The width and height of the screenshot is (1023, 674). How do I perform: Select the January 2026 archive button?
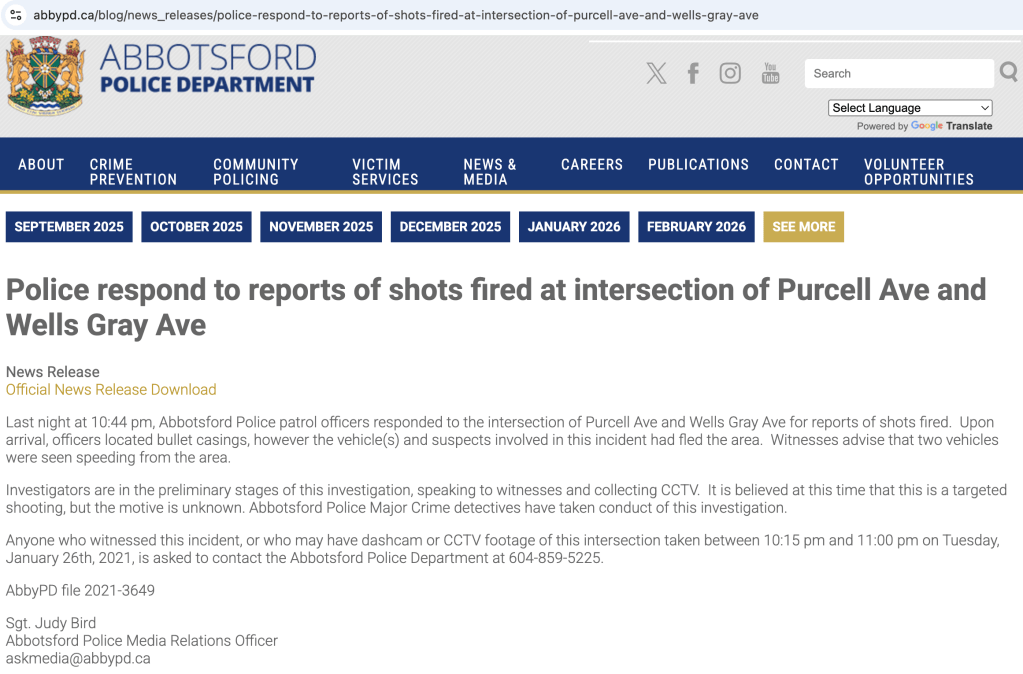574,227
